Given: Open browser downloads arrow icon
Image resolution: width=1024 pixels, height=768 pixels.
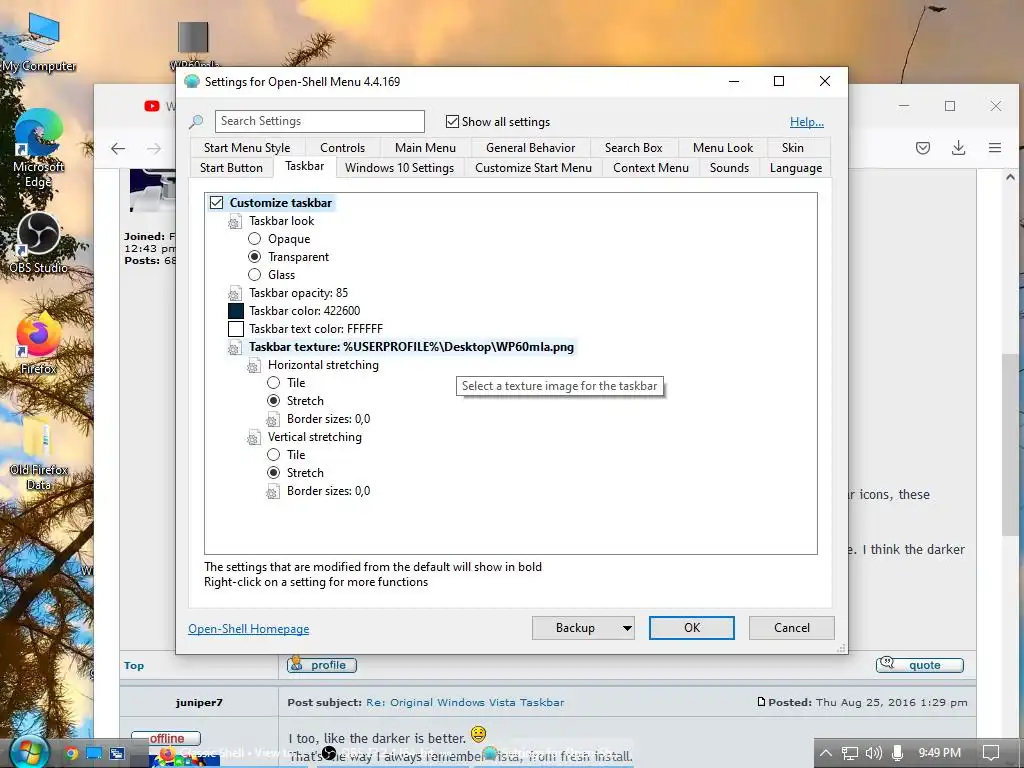Looking at the screenshot, I should [x=958, y=148].
